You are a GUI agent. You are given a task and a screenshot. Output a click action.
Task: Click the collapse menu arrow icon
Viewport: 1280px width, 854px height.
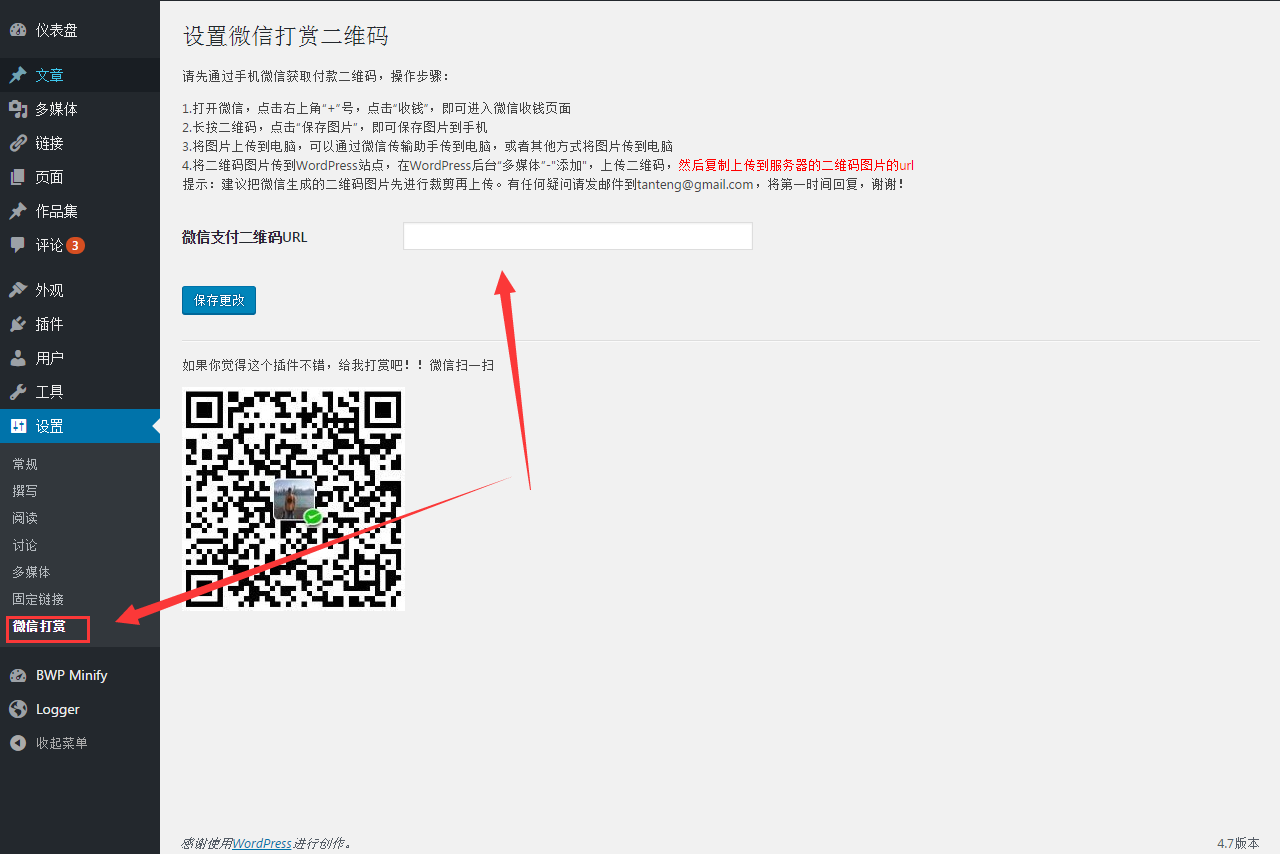tap(18, 743)
